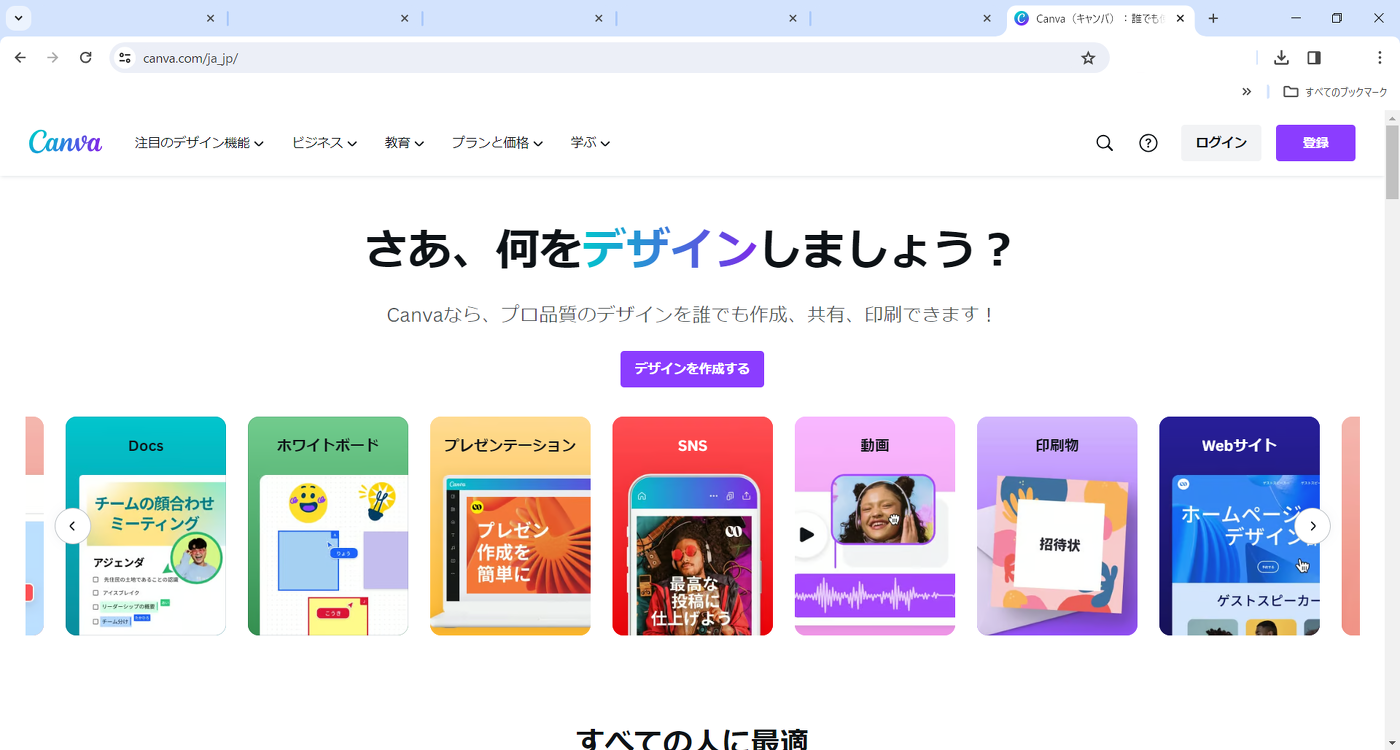Click the ログイン button
Screen dimensions: 1400x750
pyautogui.click(x=1220, y=142)
